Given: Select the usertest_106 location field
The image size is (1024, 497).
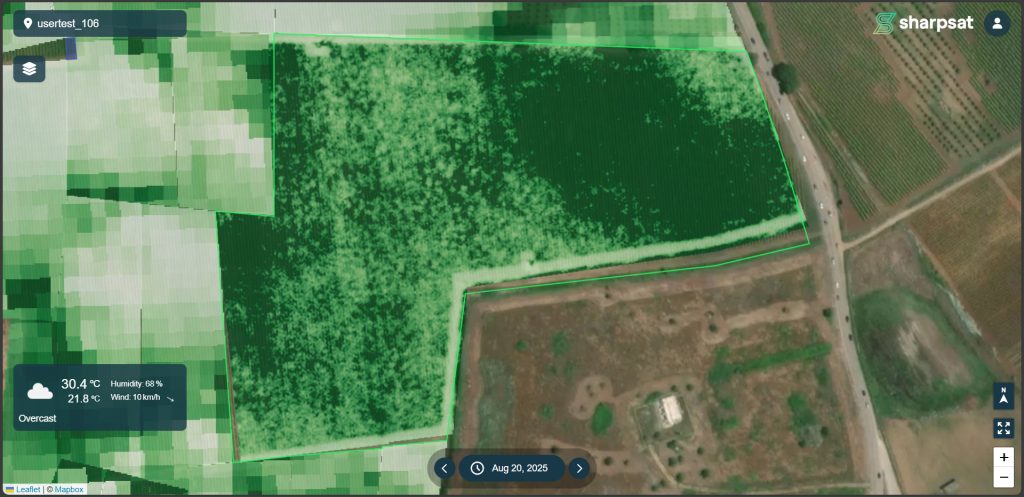Looking at the screenshot, I should pos(100,23).
